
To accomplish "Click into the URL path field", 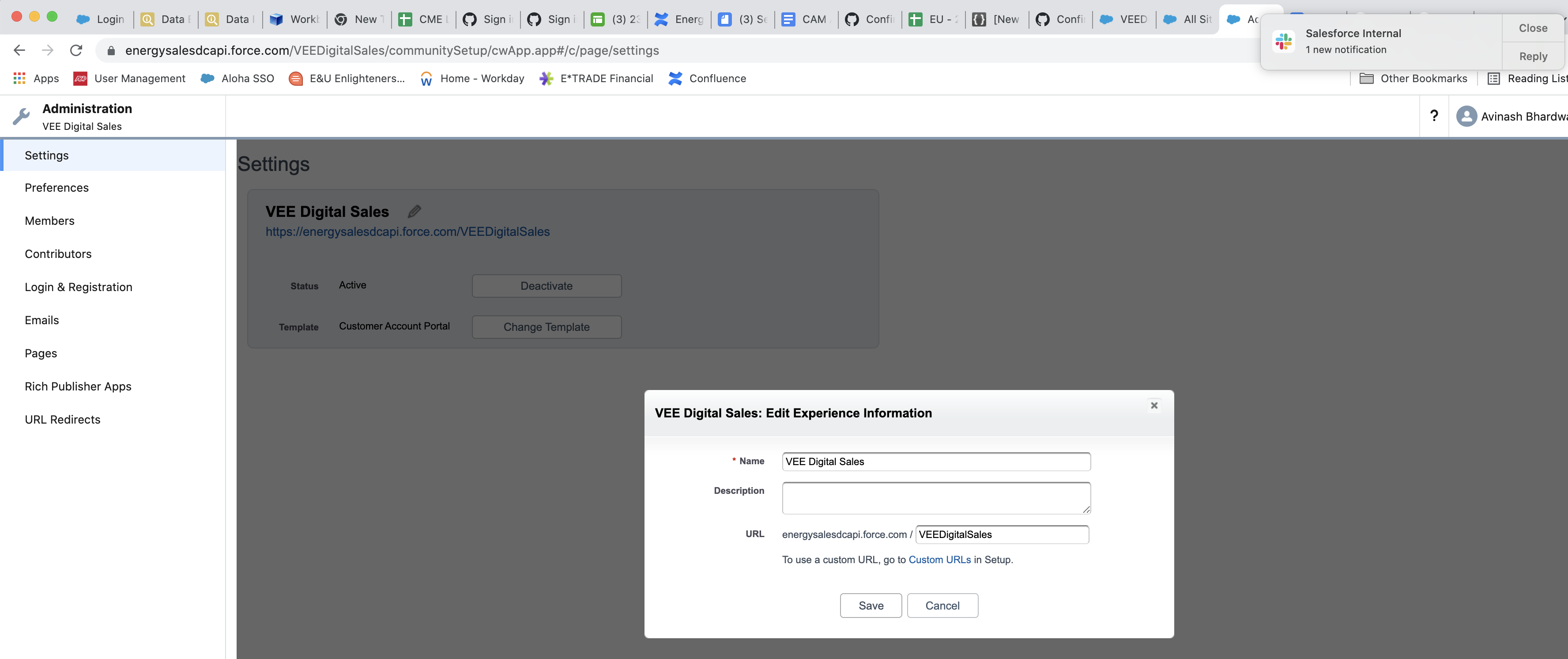I will [x=1002, y=534].
